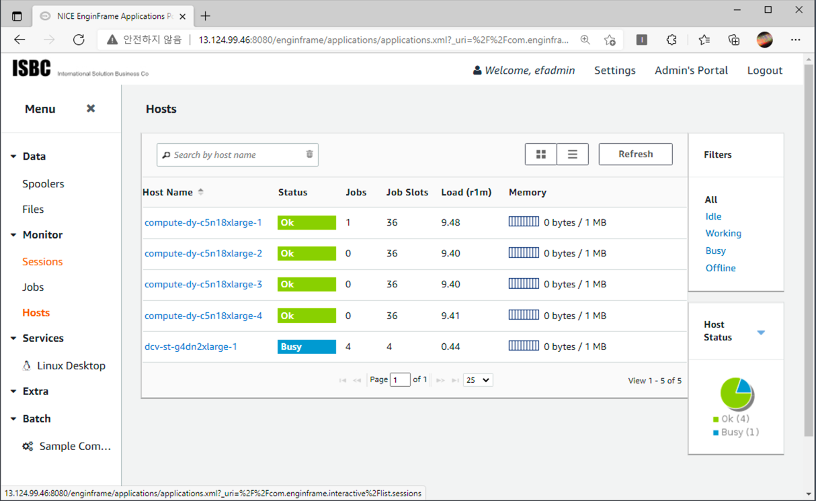Open browser settings ellipsis menu
This screenshot has height=502, width=816.
[x=795, y=40]
